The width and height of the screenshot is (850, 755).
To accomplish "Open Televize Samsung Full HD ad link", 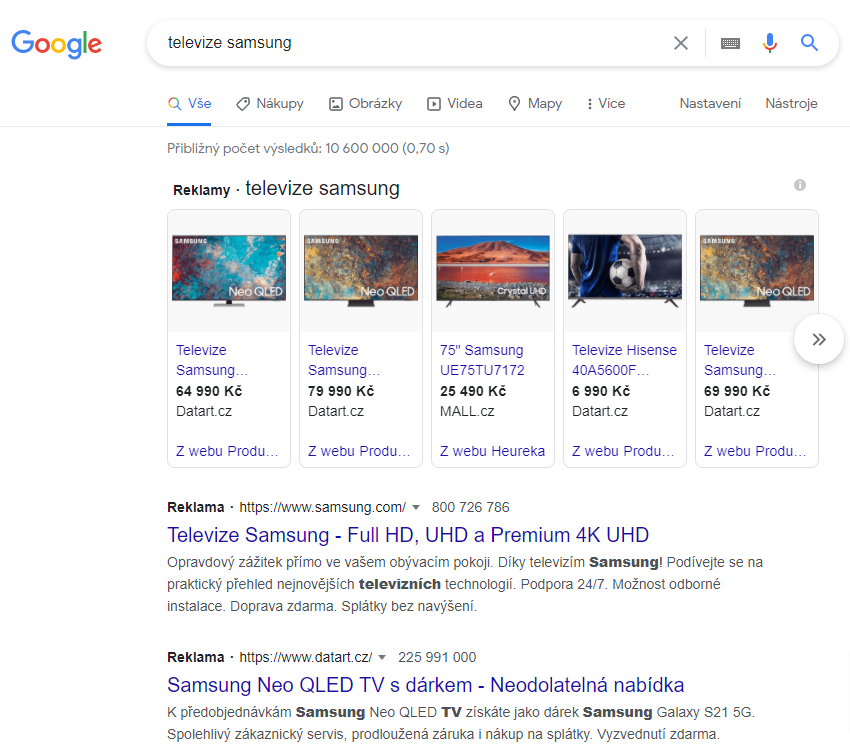I will click(408, 534).
